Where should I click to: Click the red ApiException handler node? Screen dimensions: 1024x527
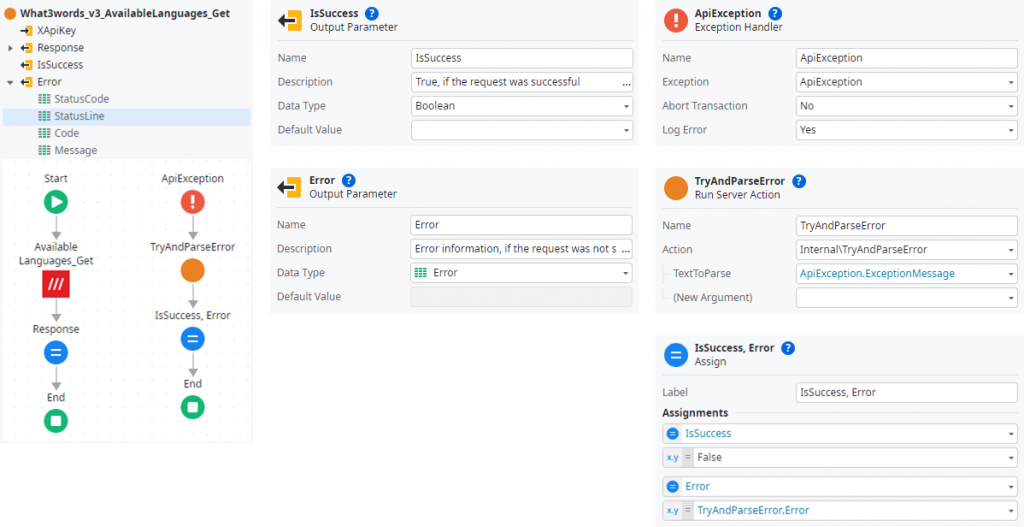pos(193,202)
